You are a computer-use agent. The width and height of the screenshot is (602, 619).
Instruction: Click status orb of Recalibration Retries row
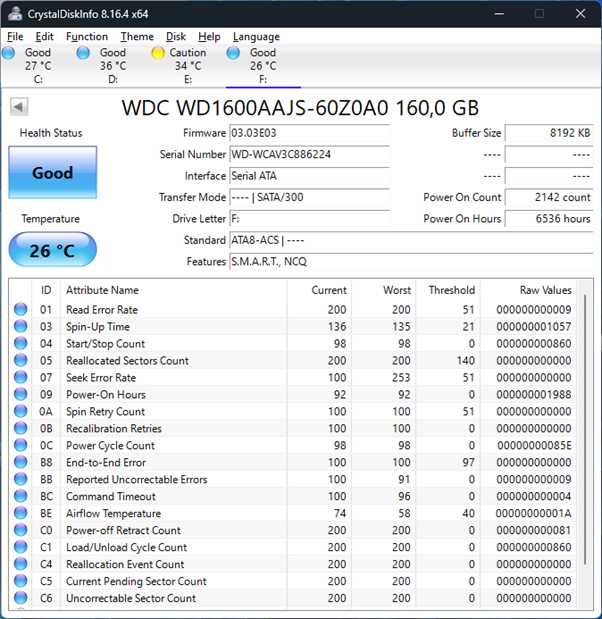click(x=21, y=428)
